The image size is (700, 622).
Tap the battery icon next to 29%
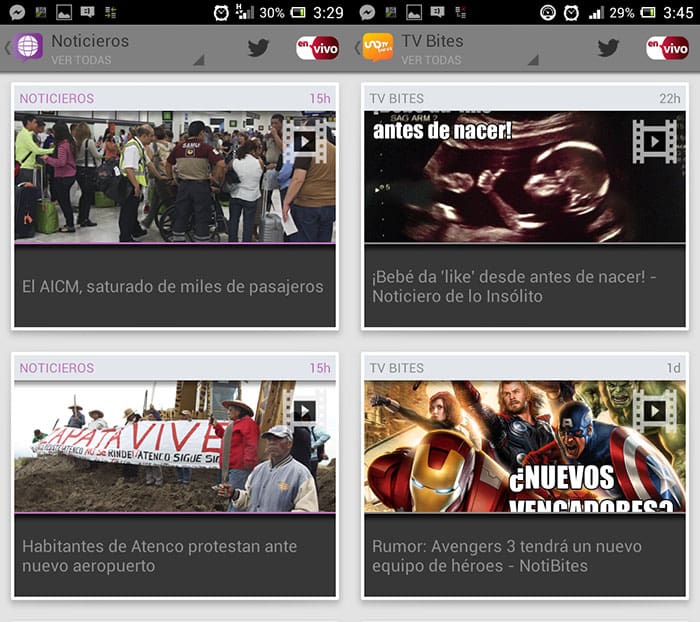tap(648, 13)
